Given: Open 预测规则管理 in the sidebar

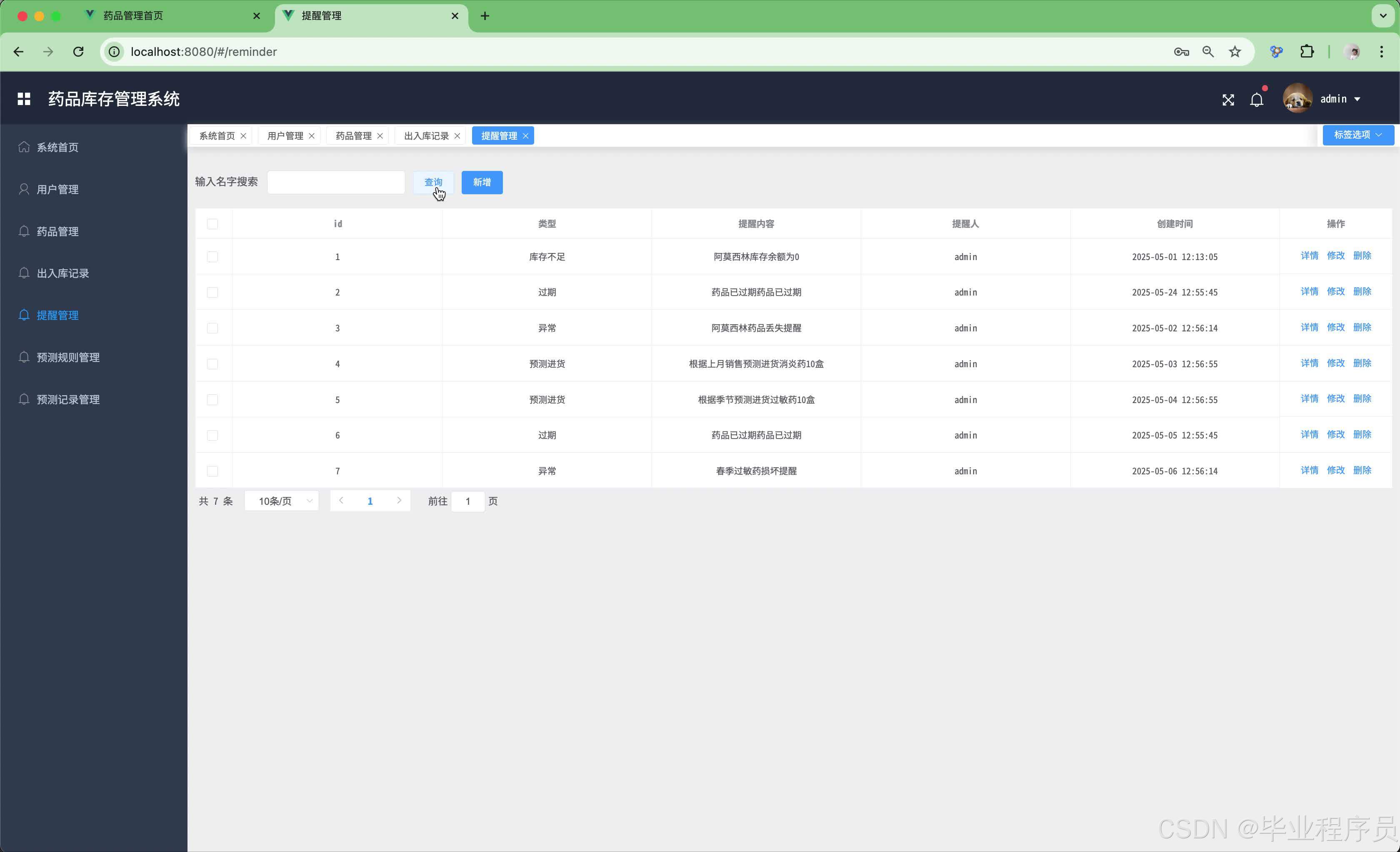Looking at the screenshot, I should pyautogui.click(x=68, y=358).
